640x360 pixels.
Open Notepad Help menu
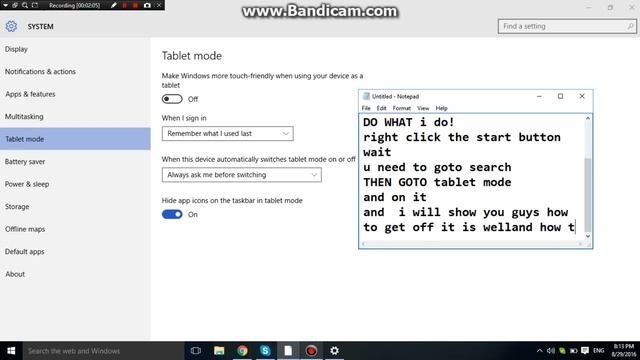point(442,108)
